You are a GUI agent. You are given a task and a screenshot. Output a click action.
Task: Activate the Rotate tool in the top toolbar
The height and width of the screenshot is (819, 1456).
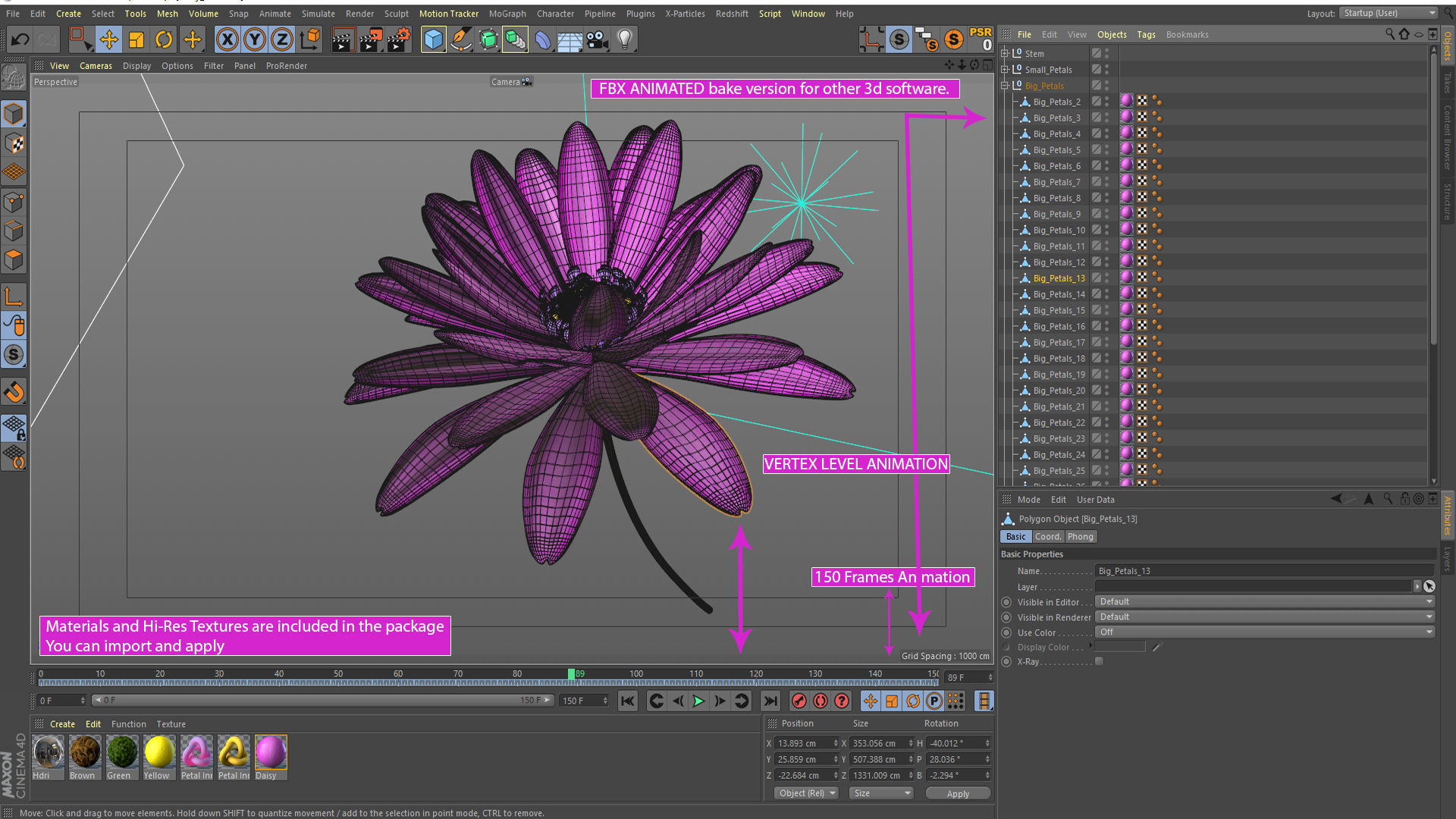point(164,39)
